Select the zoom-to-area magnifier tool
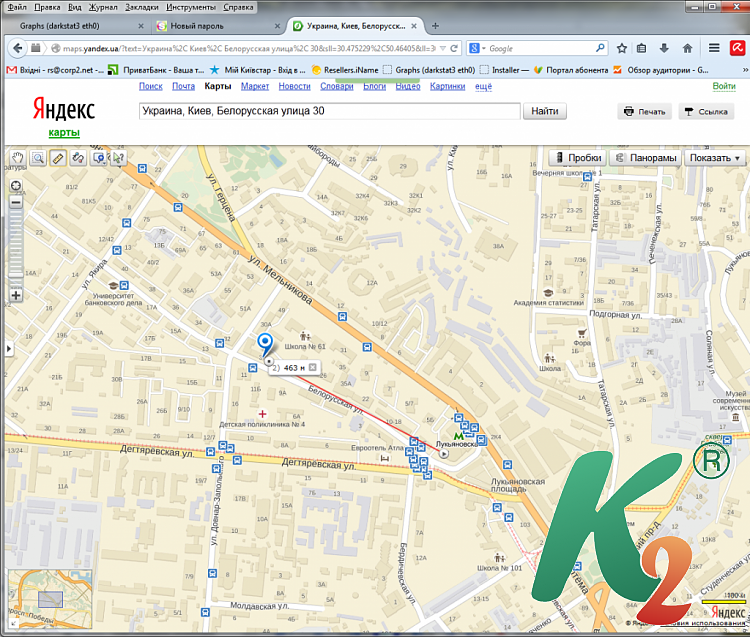This screenshot has width=750, height=637. pos(38,157)
